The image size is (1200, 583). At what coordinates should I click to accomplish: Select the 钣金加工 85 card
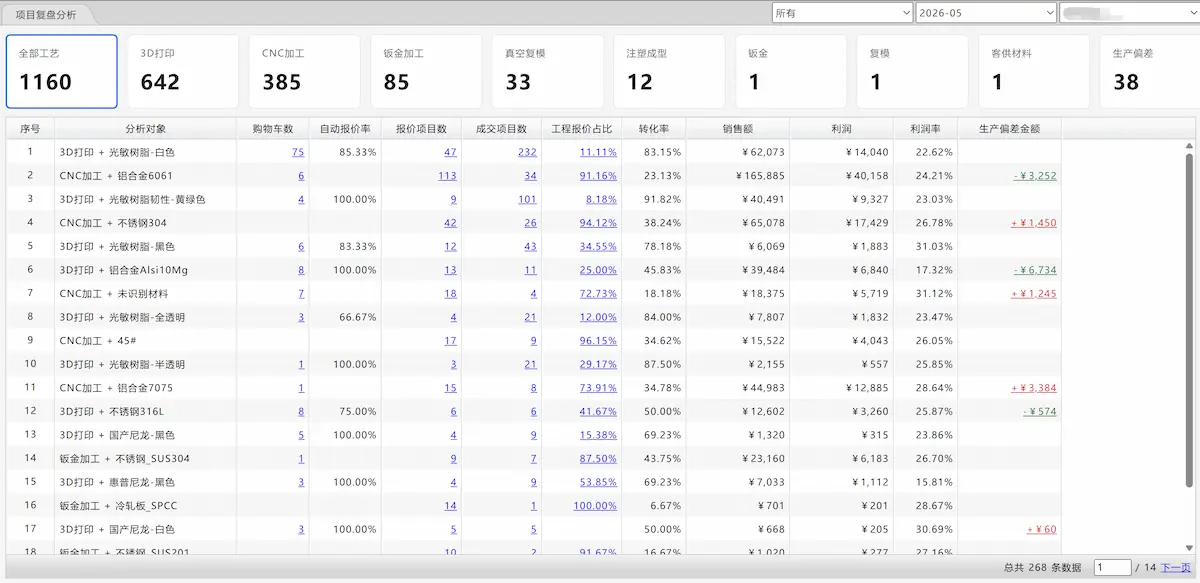coord(426,72)
